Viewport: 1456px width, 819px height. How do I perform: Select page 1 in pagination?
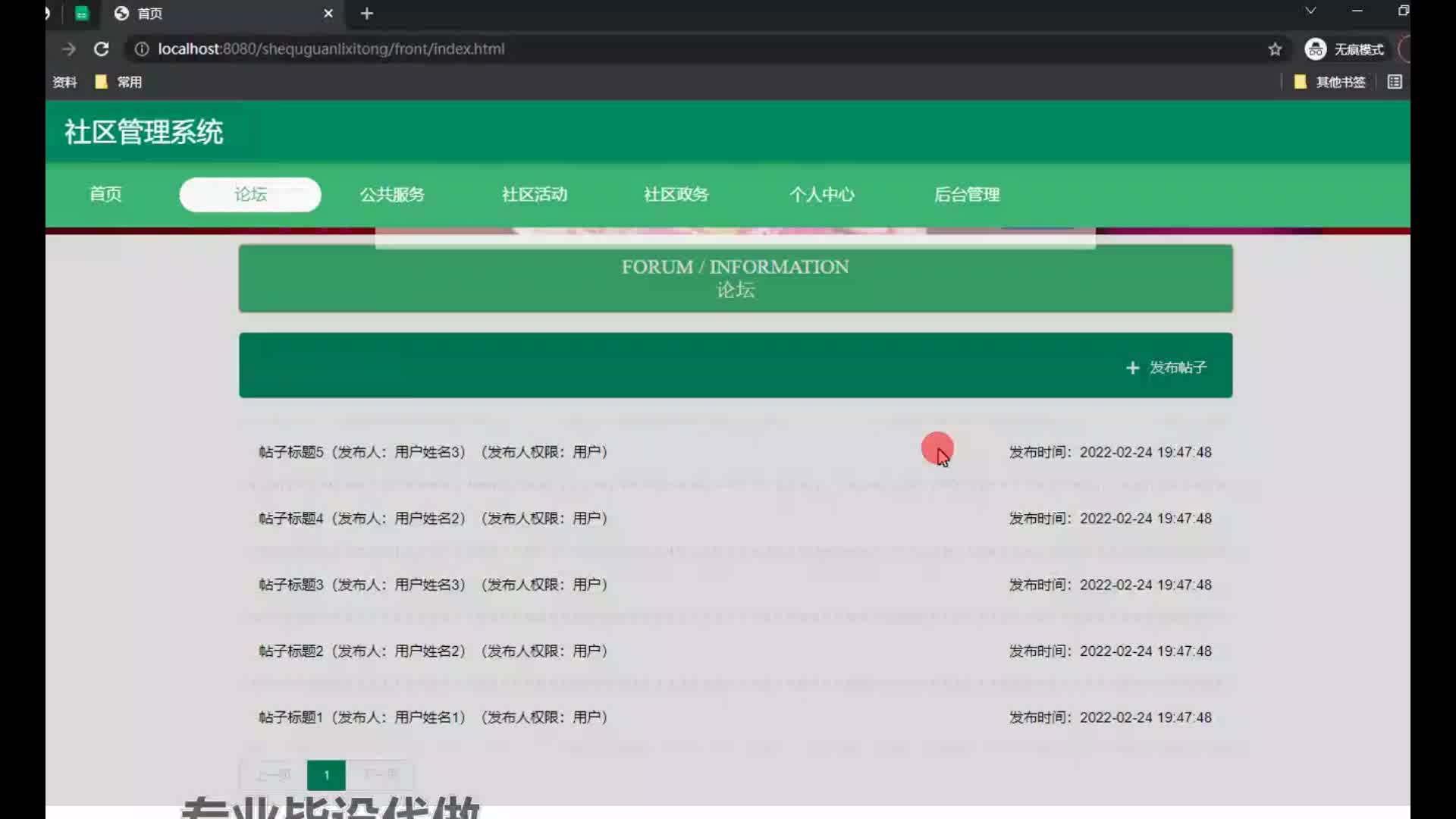pos(326,775)
